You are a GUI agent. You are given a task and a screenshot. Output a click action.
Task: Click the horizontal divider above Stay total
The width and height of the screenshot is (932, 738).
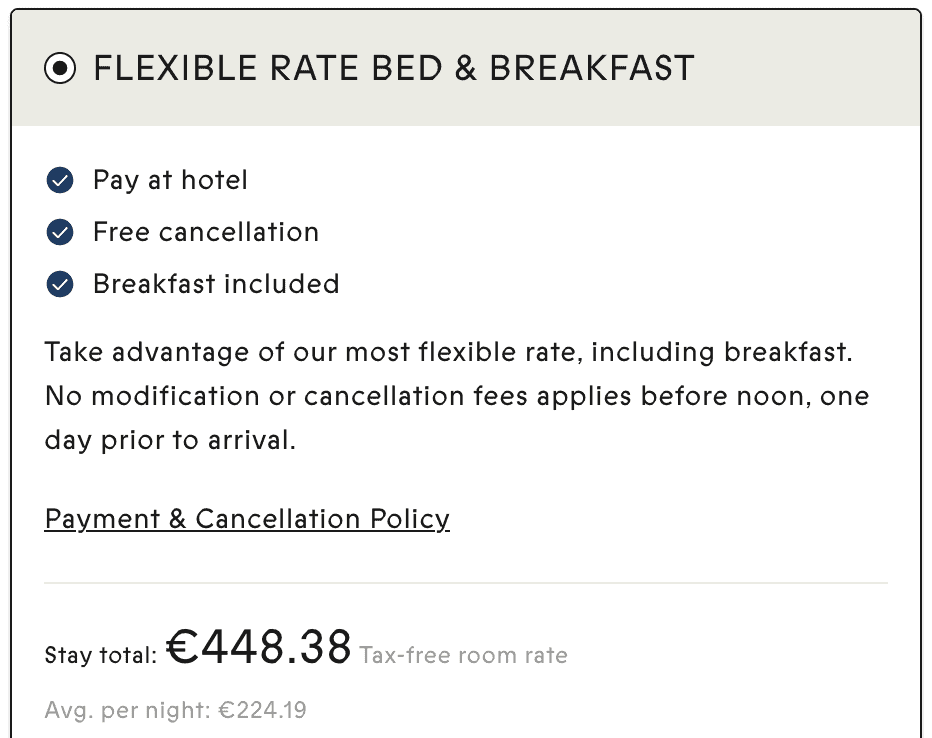point(466,582)
